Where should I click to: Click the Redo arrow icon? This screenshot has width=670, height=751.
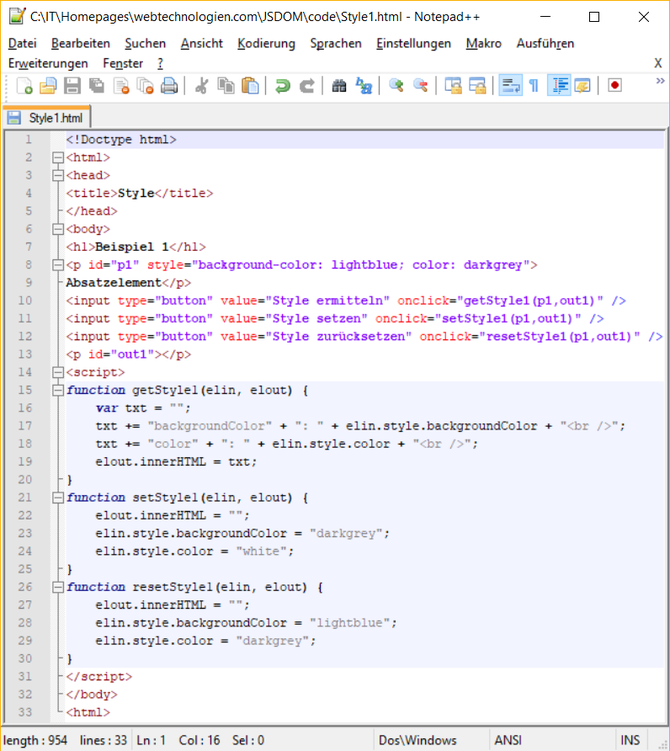click(307, 86)
